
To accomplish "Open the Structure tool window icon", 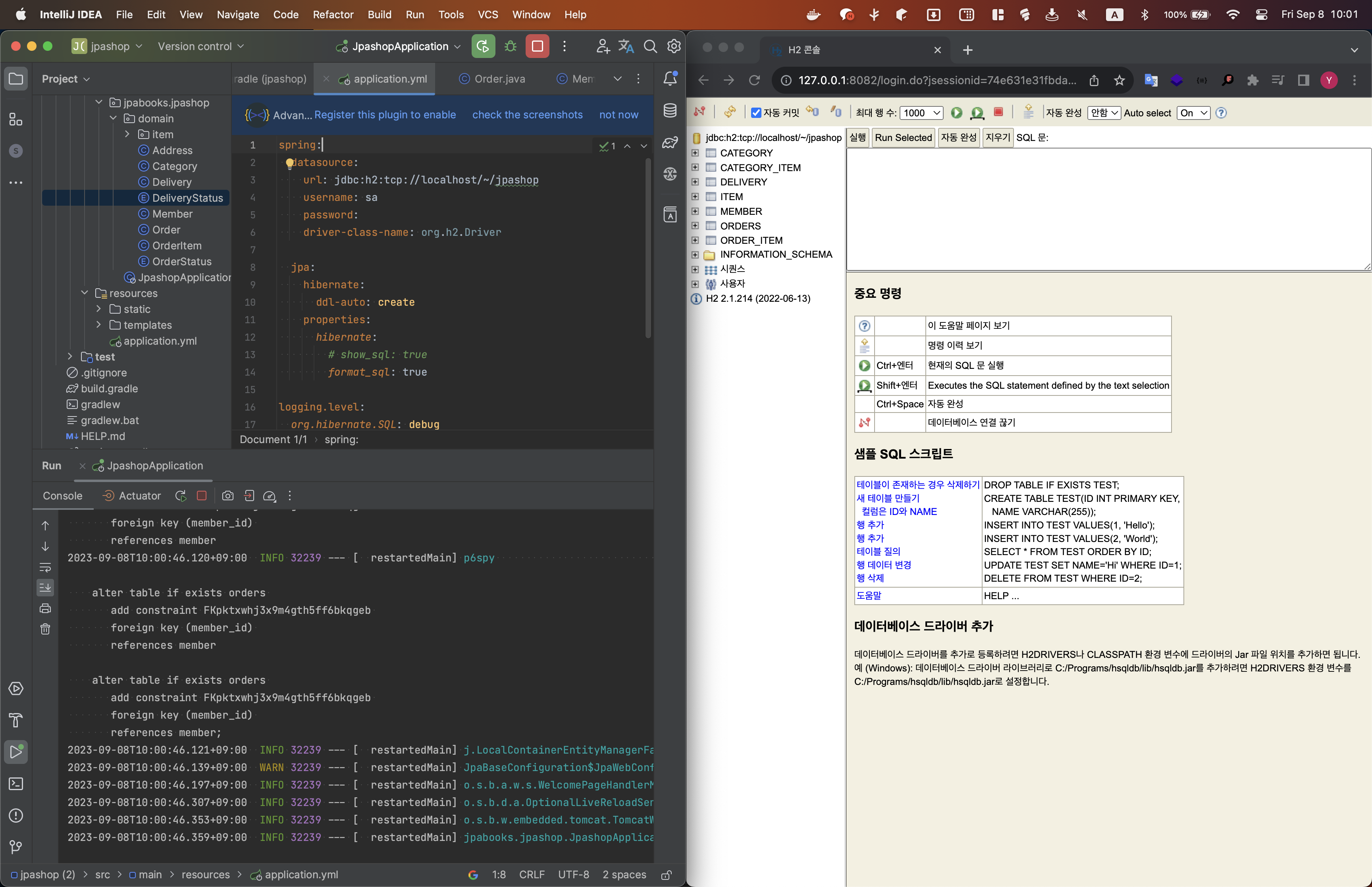I will click(x=15, y=119).
